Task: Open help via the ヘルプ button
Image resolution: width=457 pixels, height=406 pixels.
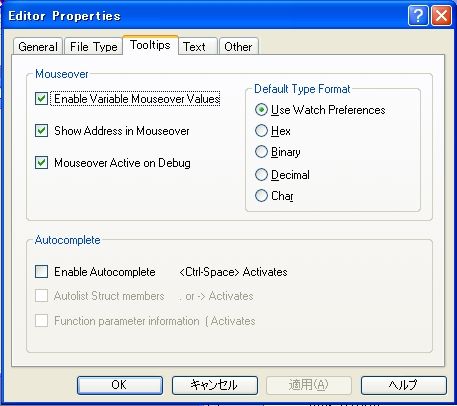Action: (404, 385)
